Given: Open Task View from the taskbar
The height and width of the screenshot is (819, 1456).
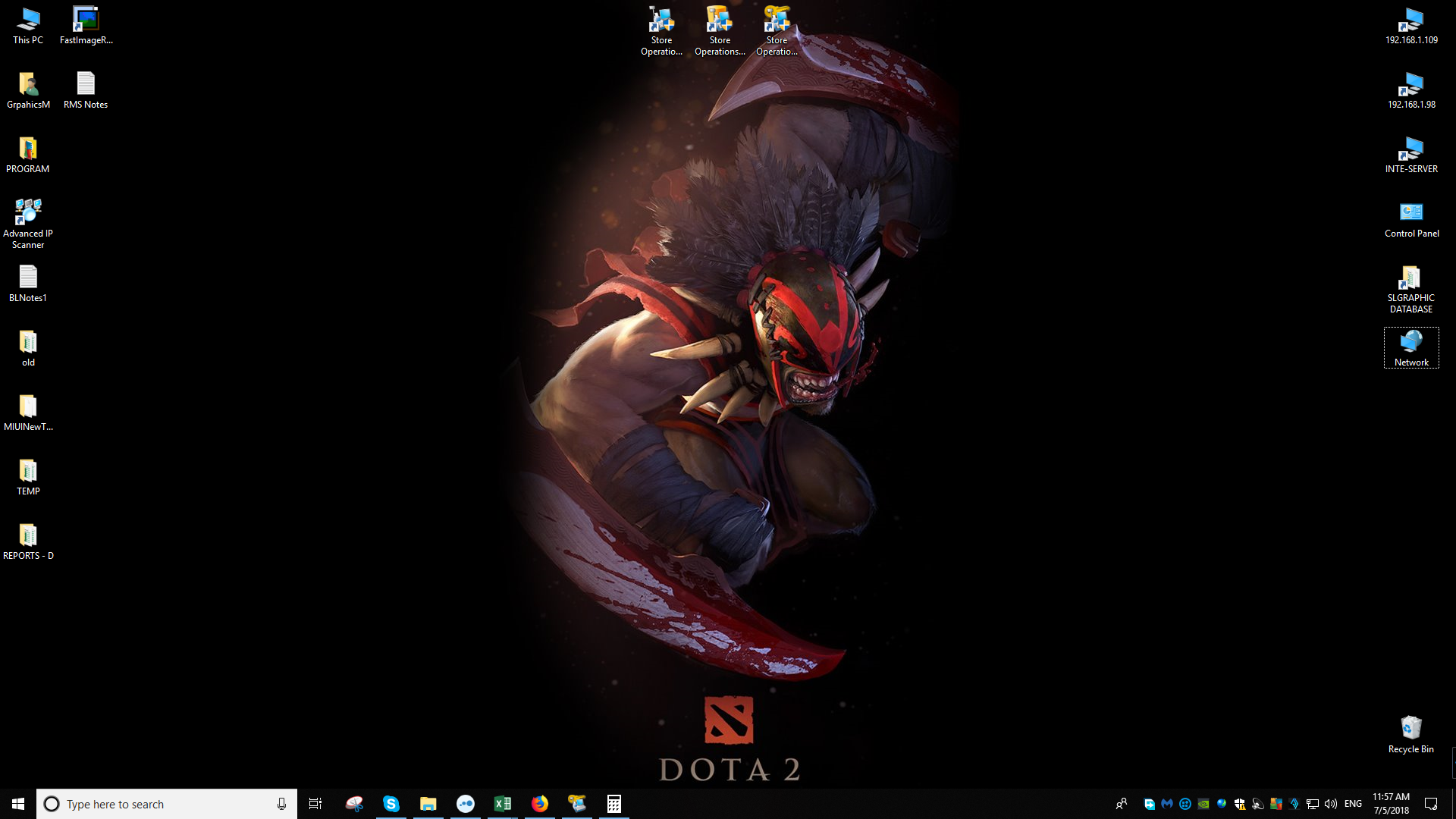Looking at the screenshot, I should pyautogui.click(x=315, y=804).
